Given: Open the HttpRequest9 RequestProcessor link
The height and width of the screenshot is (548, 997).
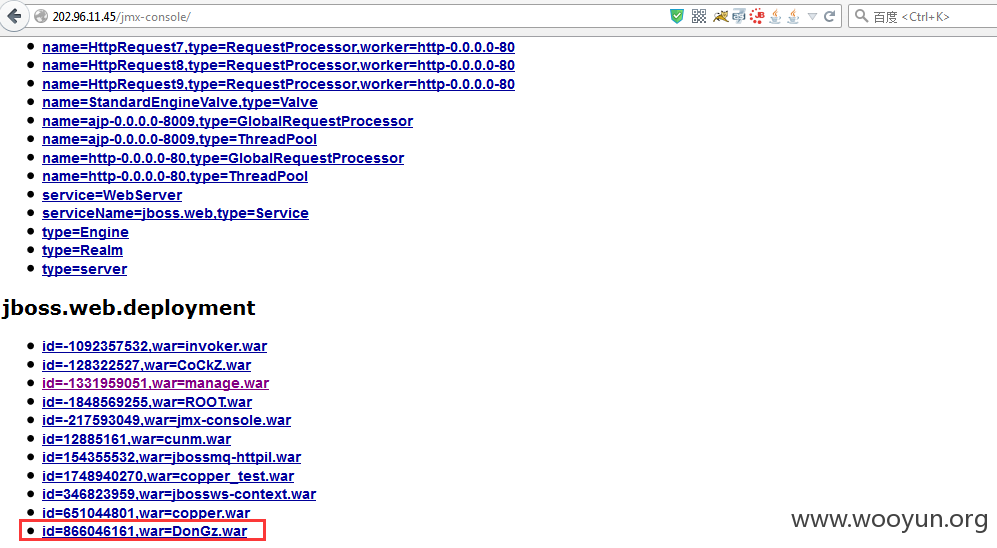Looking at the screenshot, I should [278, 84].
